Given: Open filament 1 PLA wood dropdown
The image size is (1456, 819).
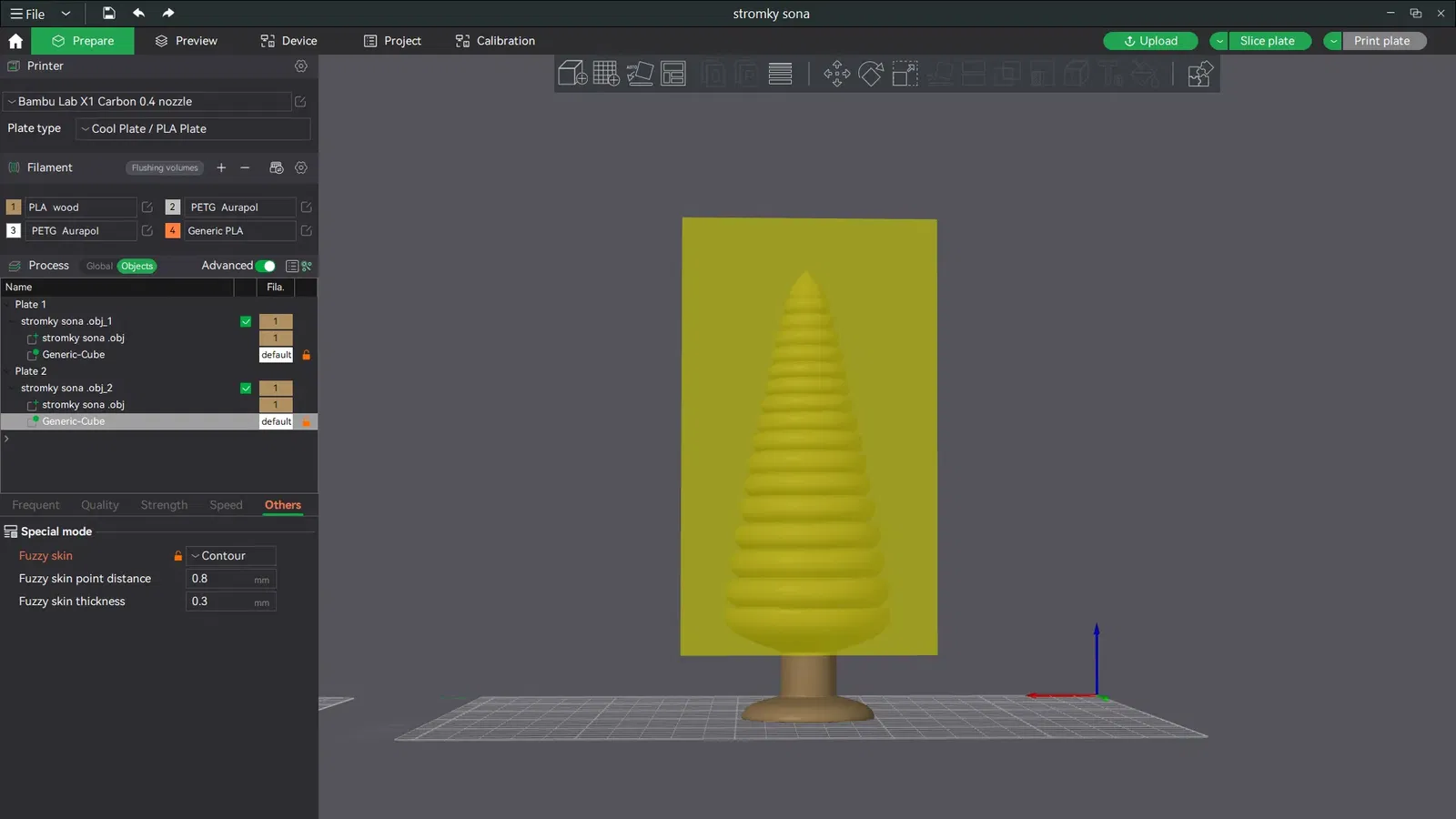Looking at the screenshot, I should point(80,207).
